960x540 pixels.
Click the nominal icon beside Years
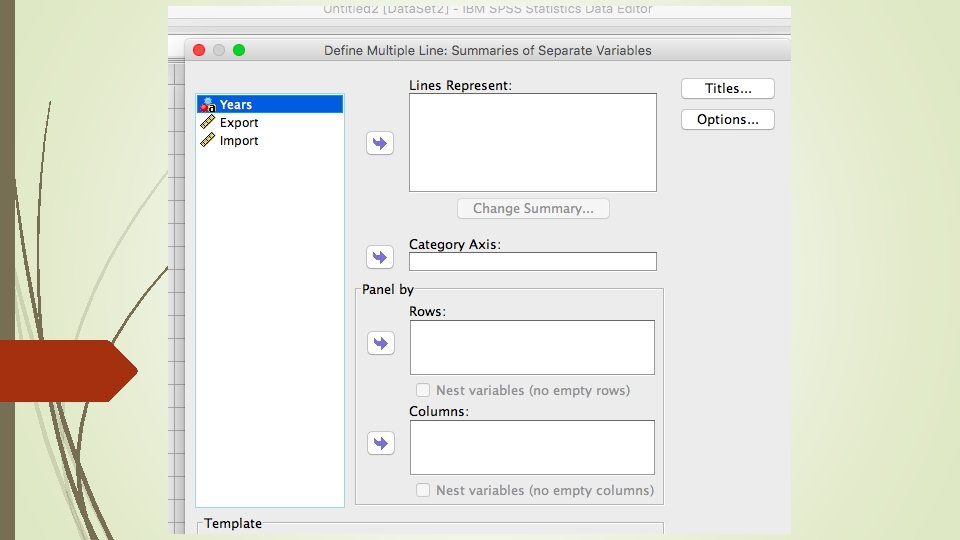(x=208, y=104)
